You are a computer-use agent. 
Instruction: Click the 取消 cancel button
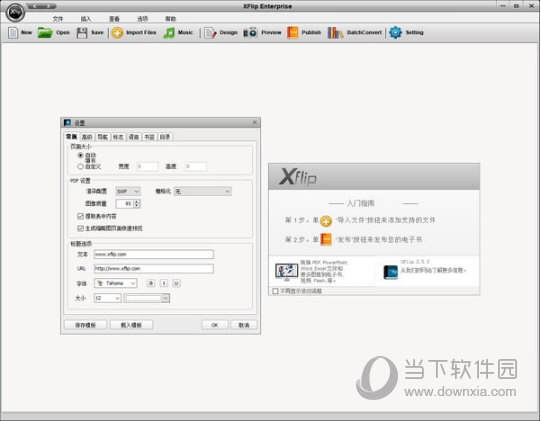[x=244, y=325]
